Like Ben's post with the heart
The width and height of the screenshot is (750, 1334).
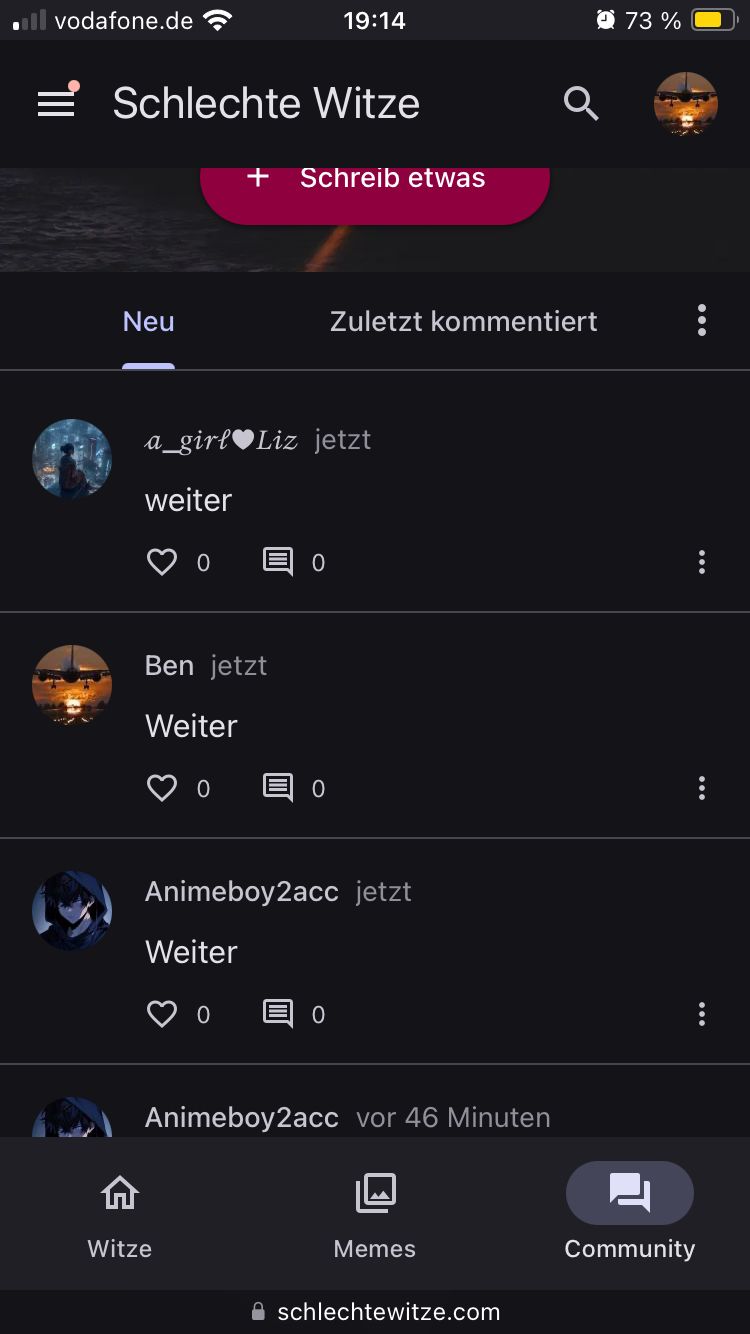click(x=162, y=788)
